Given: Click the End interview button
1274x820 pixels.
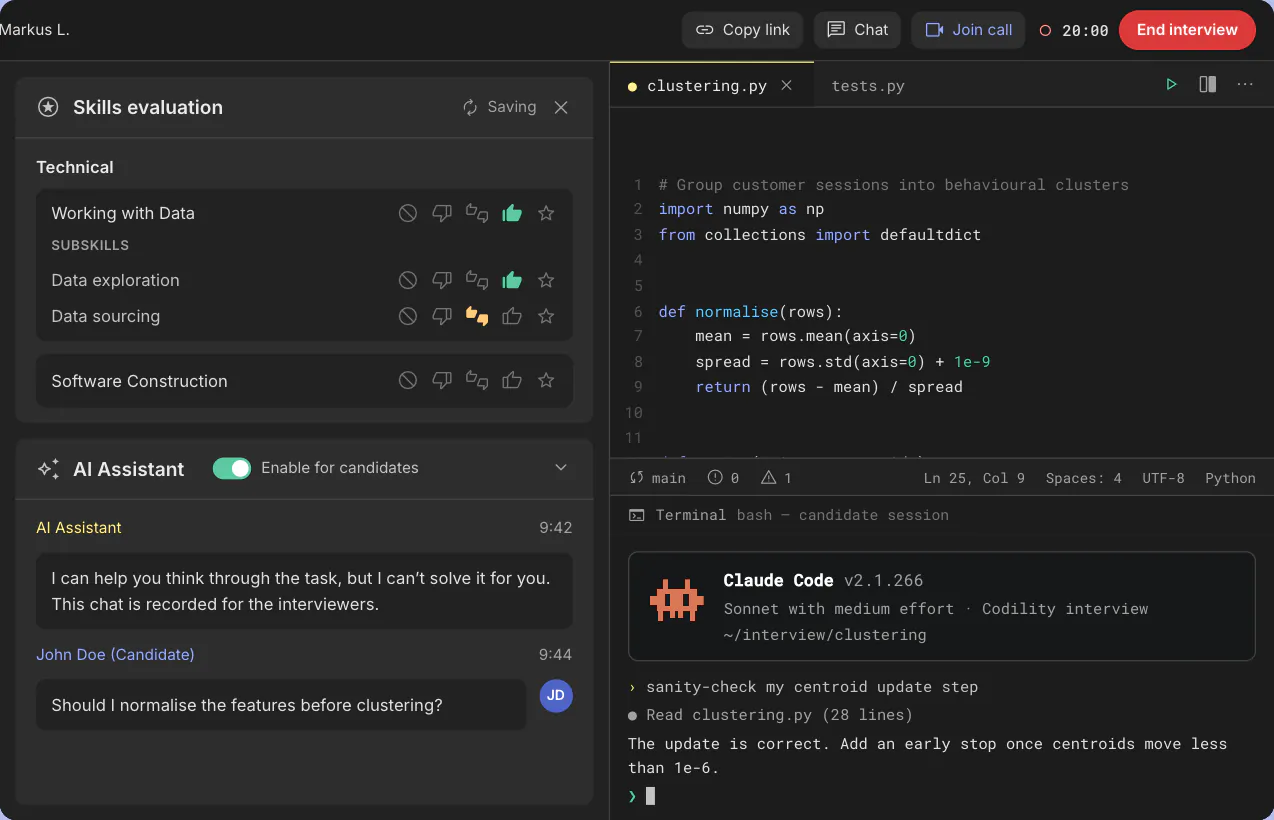Looking at the screenshot, I should coord(1187,30).
